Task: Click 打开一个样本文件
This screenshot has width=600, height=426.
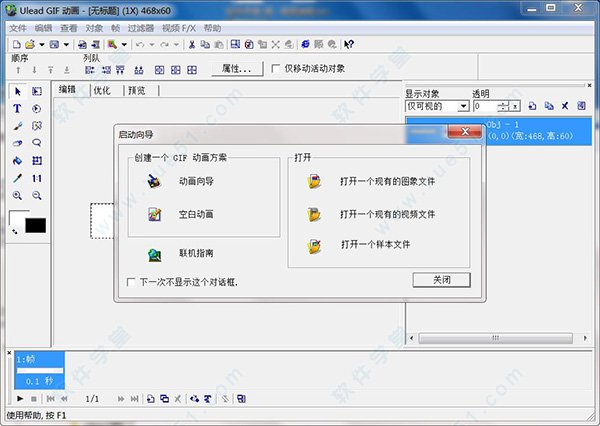Action: point(375,244)
